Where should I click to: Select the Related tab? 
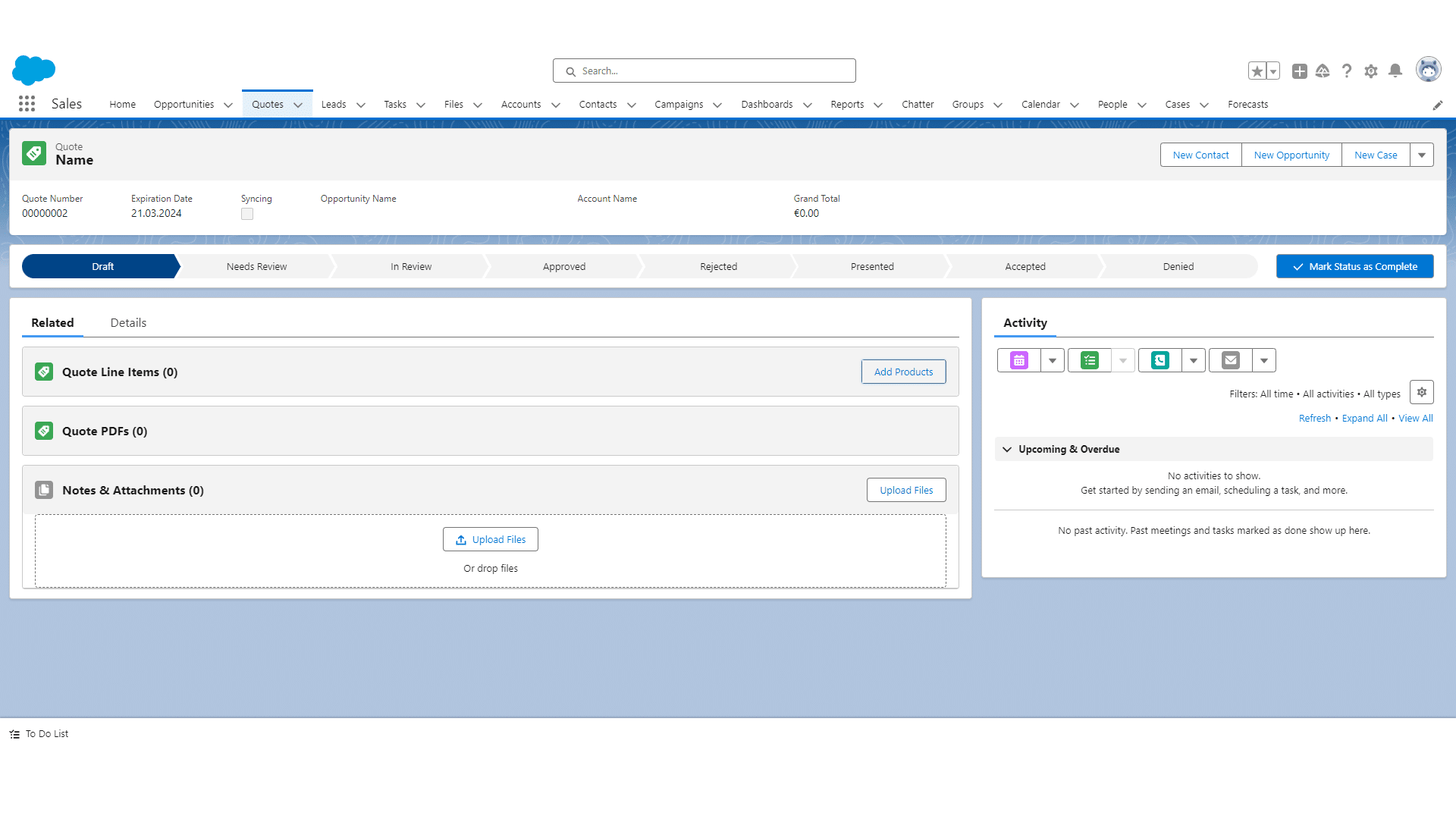tap(52, 322)
